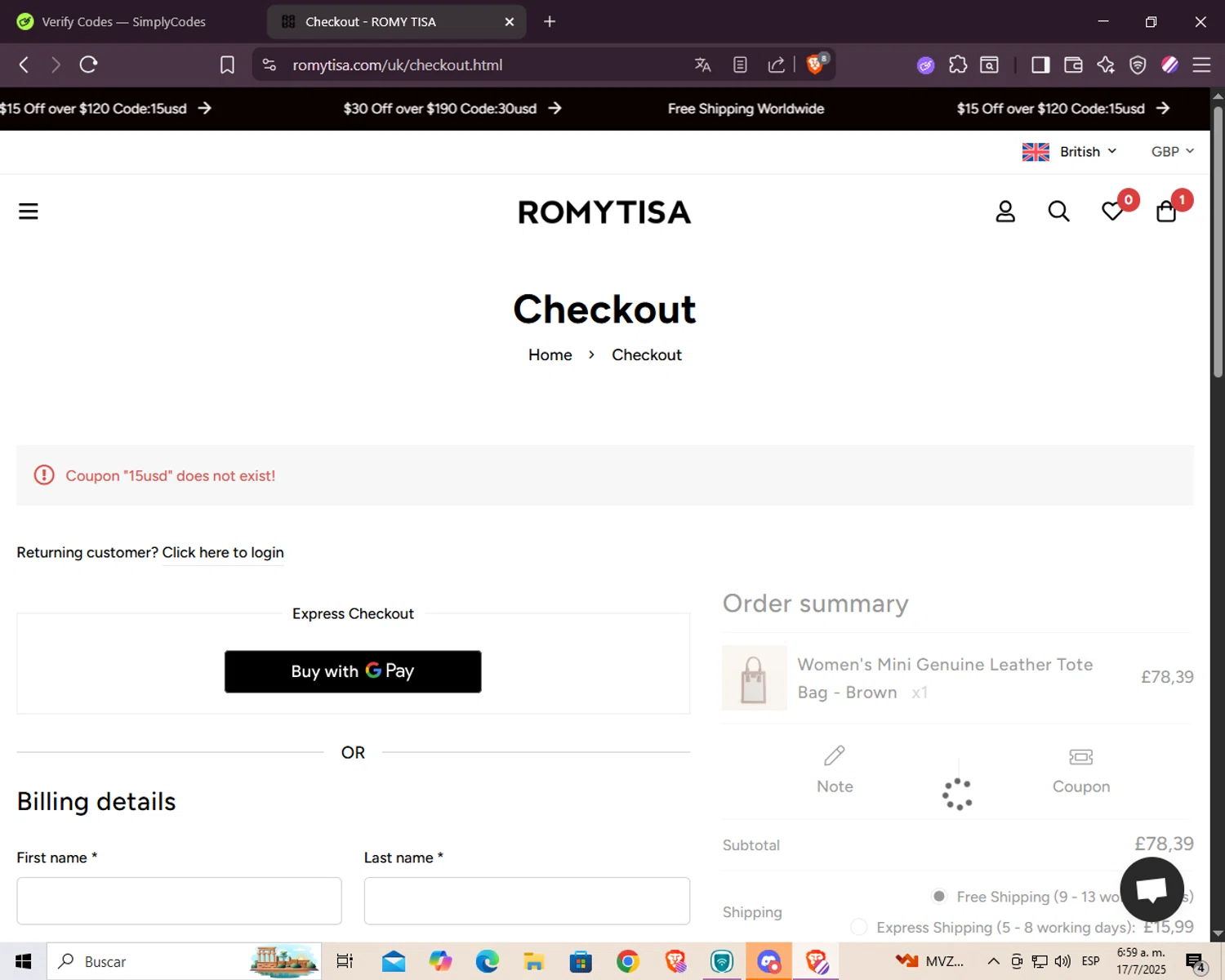
Task: Click into the Last name field
Action: 527,901
